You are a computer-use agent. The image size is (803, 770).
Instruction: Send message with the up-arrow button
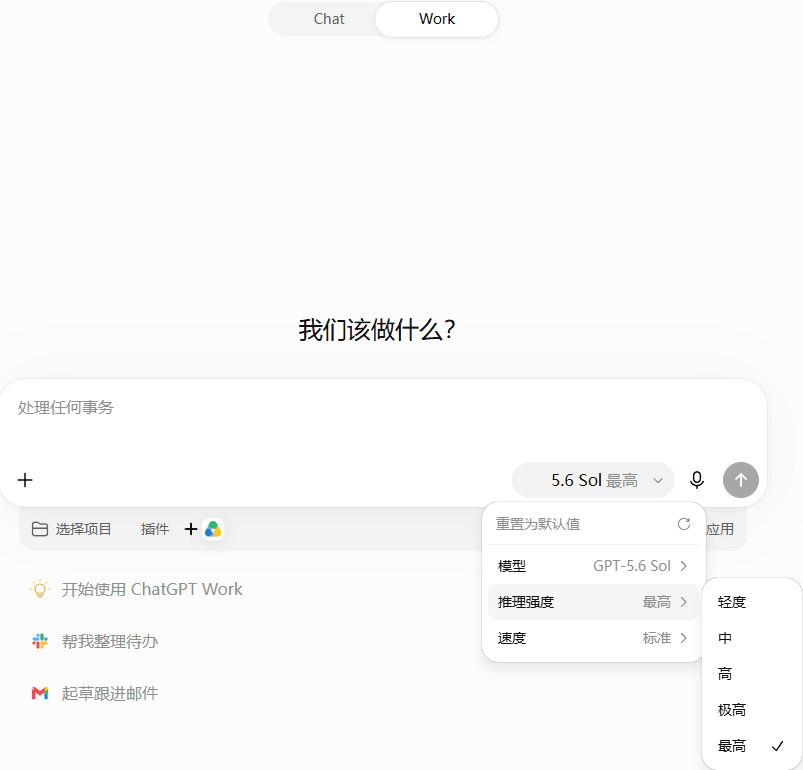pyautogui.click(x=741, y=480)
